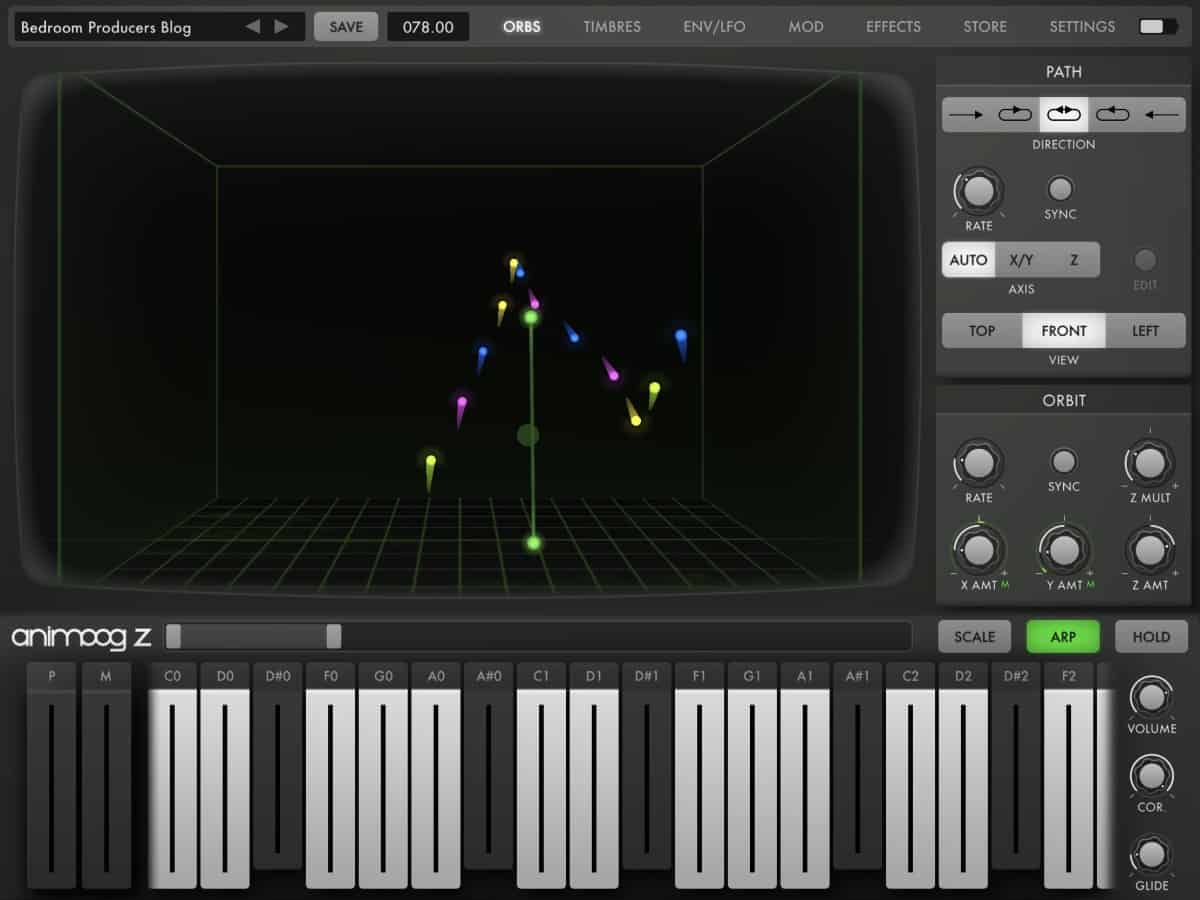Viewport: 1200px width, 900px height.
Task: Open the TIMBRES tab
Action: click(x=612, y=27)
